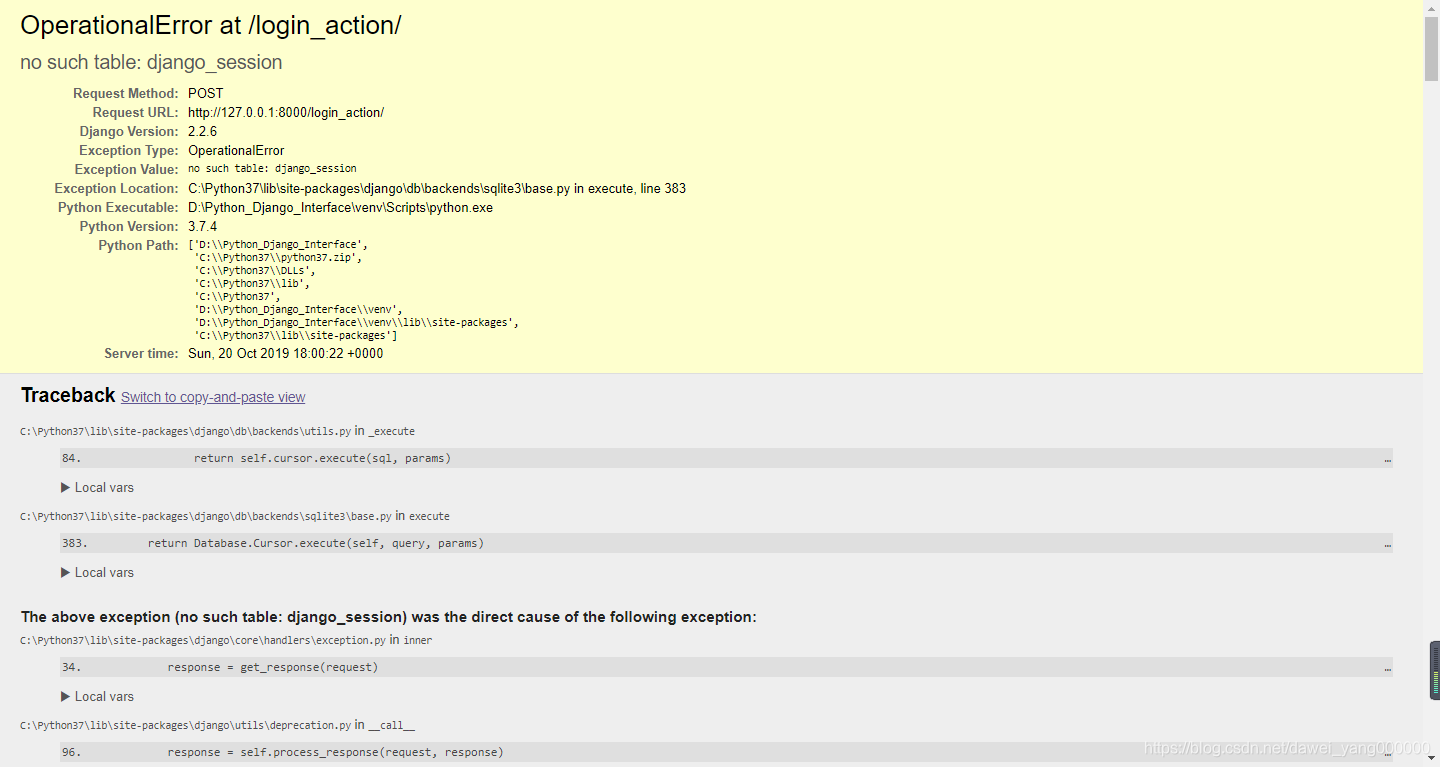The width and height of the screenshot is (1440, 767).
Task: Click the deprecation.py file path in traceback
Action: pos(185,725)
